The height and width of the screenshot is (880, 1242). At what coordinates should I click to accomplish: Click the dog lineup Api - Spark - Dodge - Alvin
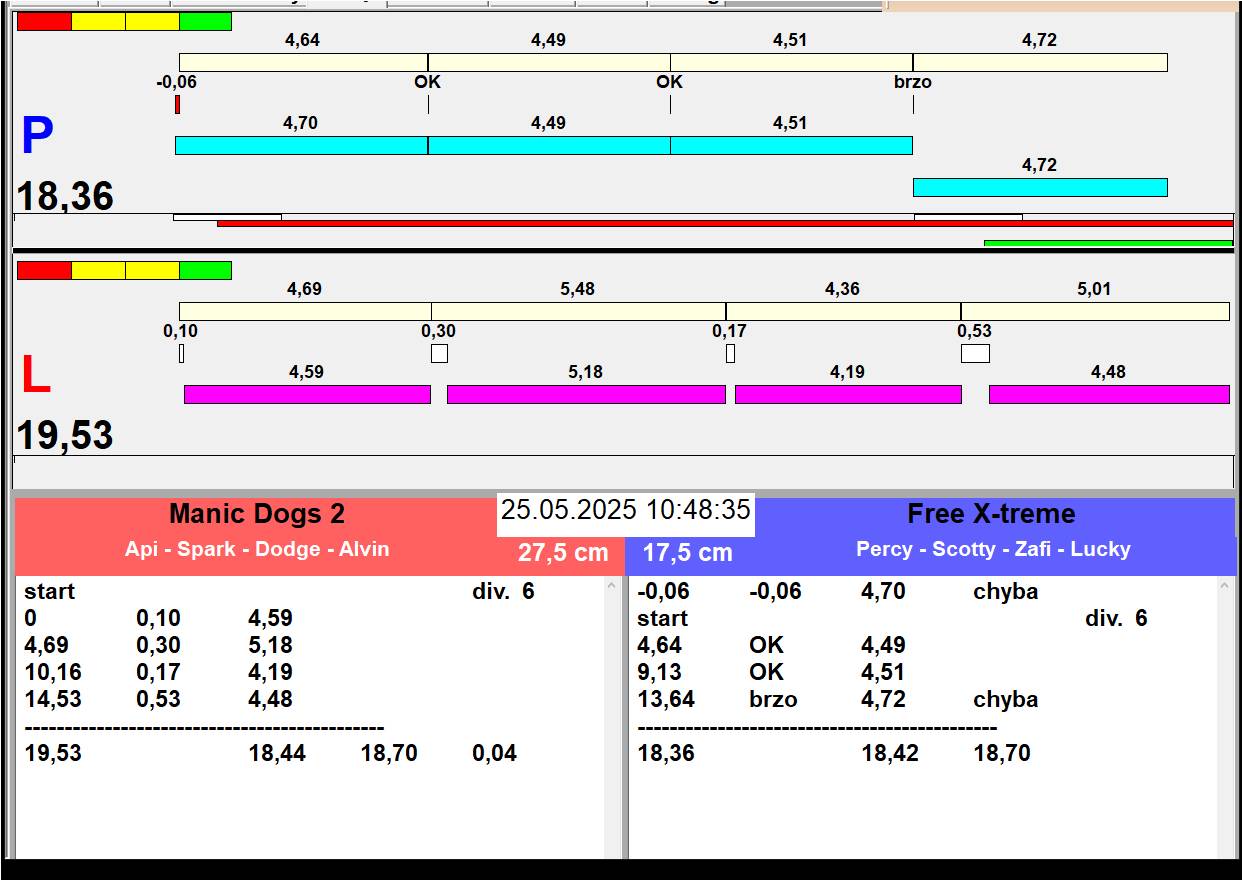click(x=257, y=549)
